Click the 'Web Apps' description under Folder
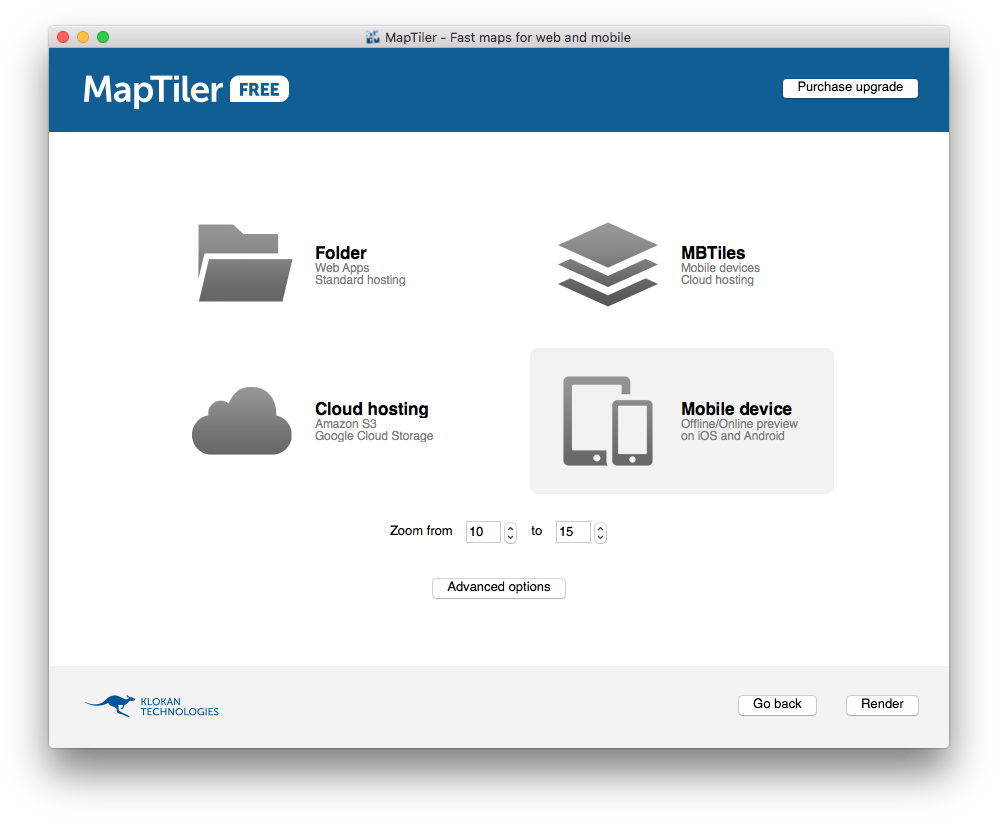Viewport: 997px width, 821px height. coord(342,268)
